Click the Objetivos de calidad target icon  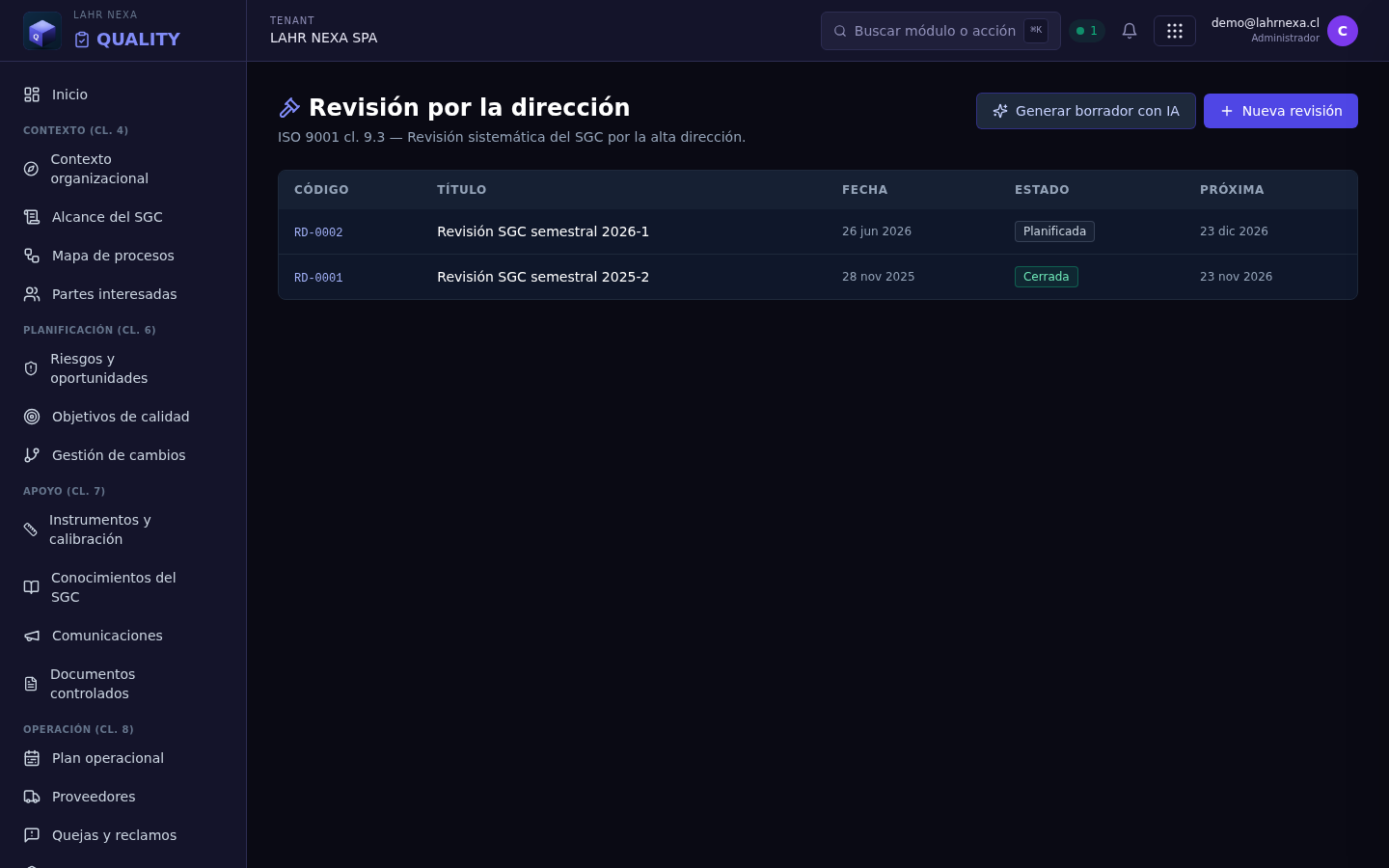[32, 417]
